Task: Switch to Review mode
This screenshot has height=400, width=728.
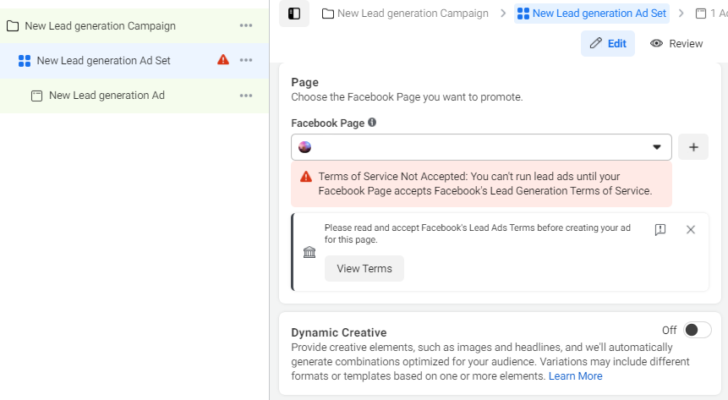Action: coord(676,44)
